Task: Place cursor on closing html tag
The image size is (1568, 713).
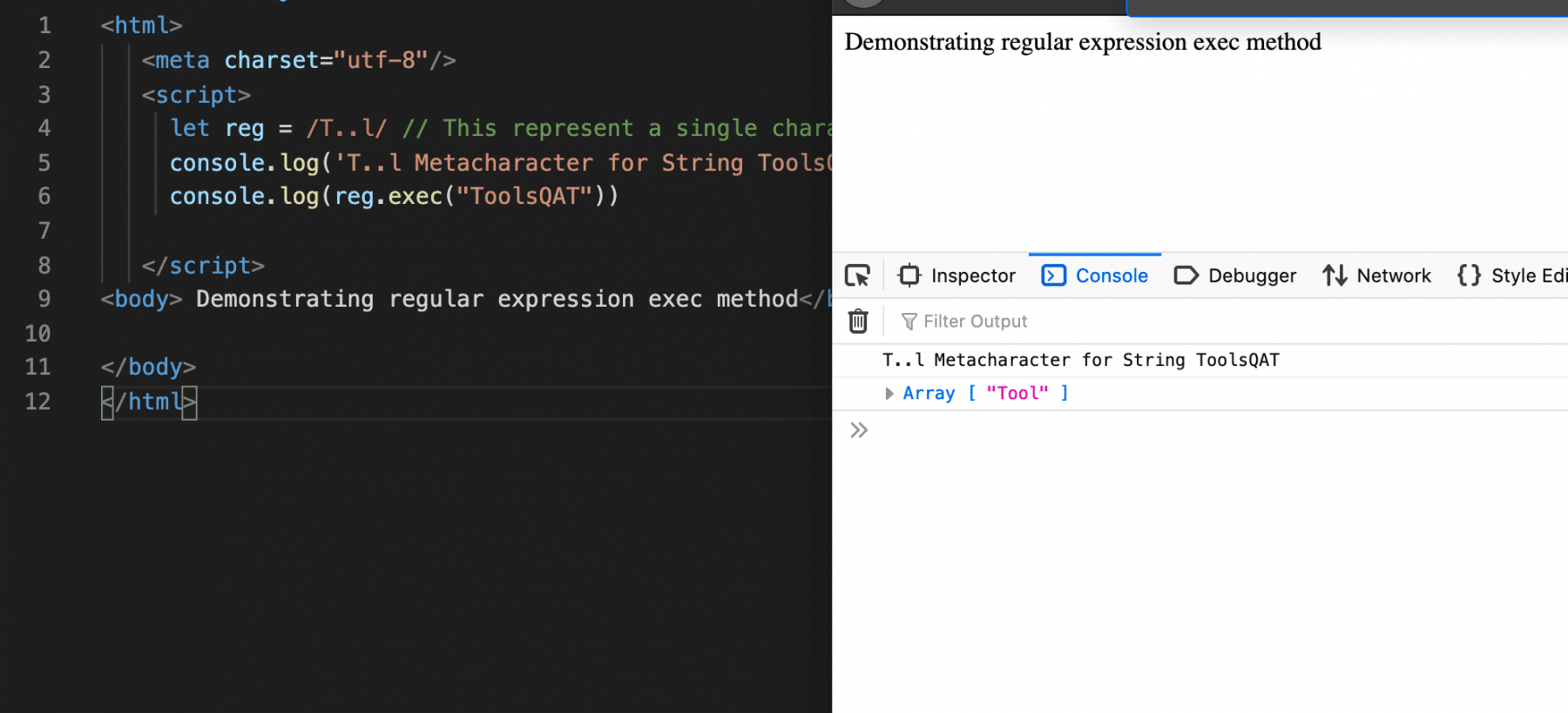Action: pyautogui.click(x=149, y=402)
